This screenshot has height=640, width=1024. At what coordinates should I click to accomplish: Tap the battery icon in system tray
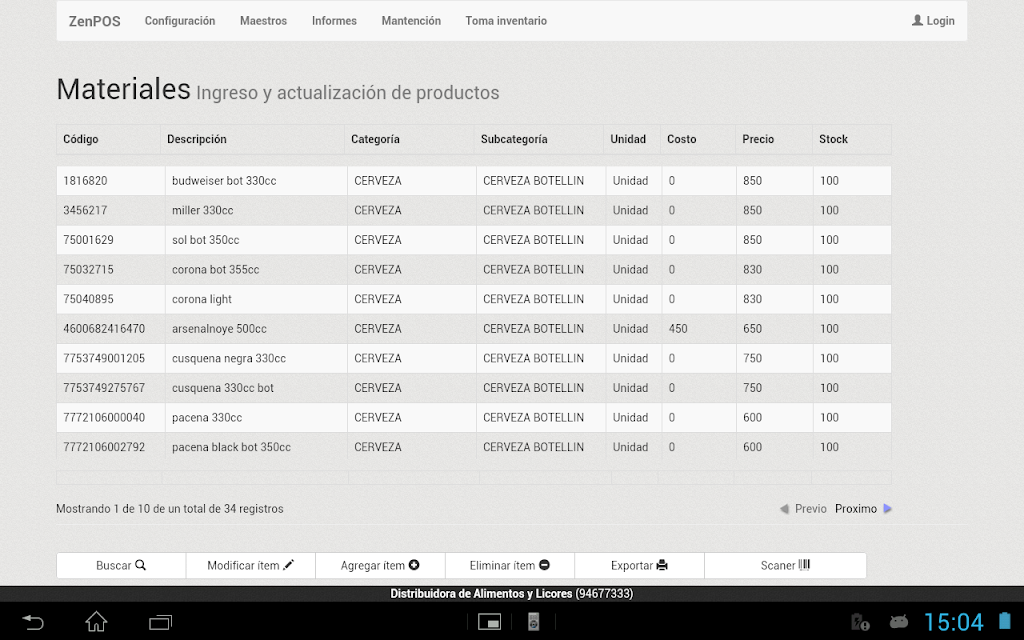[1005, 621]
